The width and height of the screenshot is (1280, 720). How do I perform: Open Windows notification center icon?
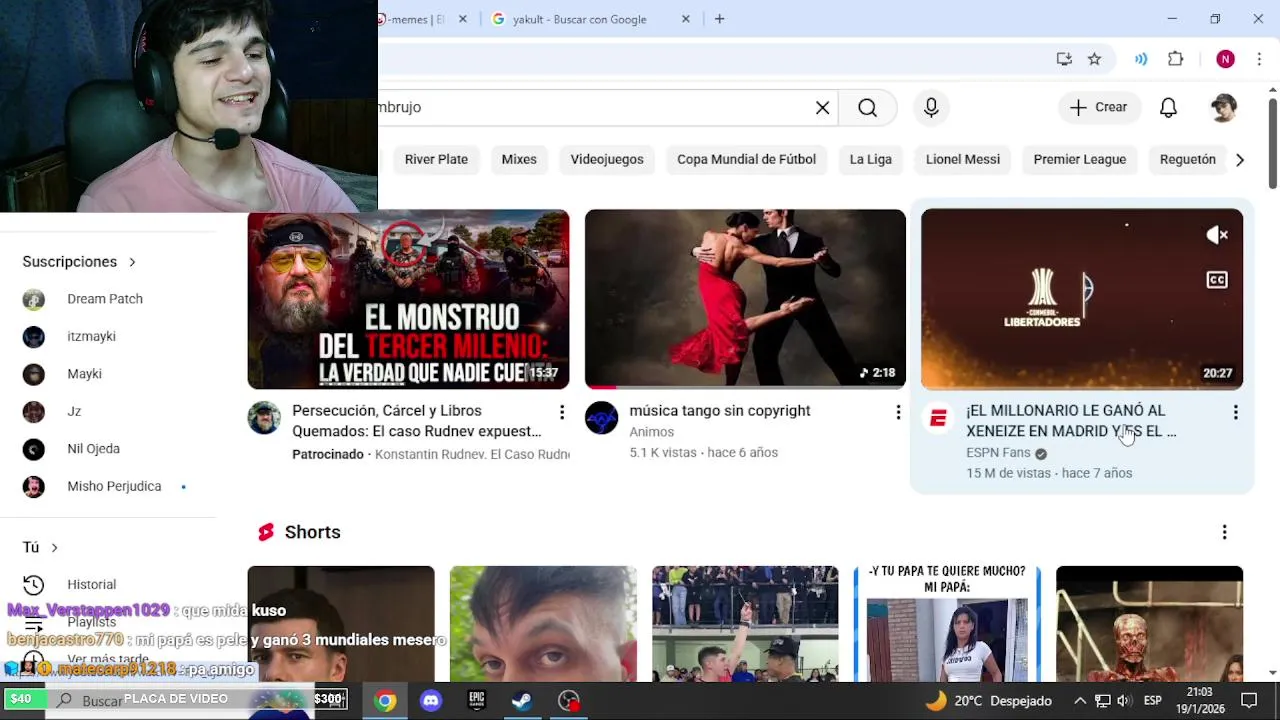point(1249,700)
